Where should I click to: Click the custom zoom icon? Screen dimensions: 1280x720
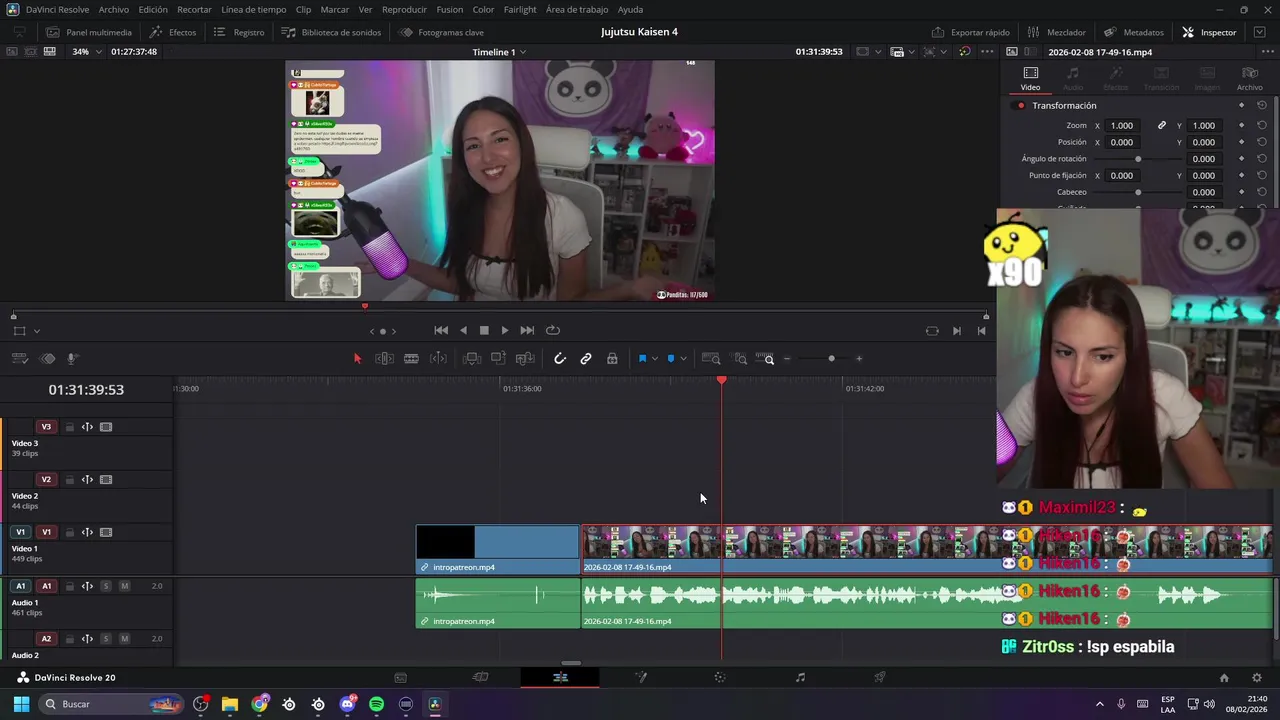tap(765, 359)
